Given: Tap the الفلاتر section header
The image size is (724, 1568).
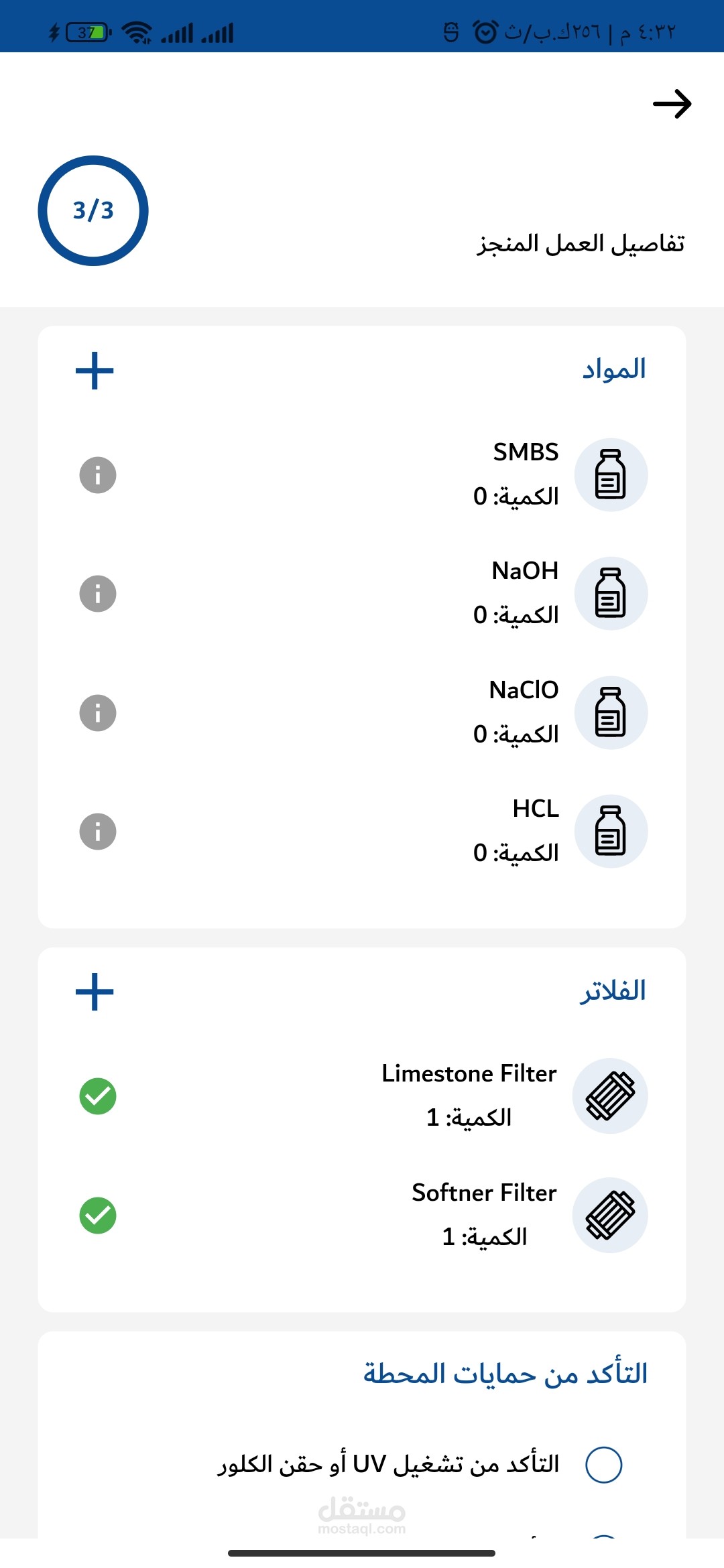Looking at the screenshot, I should pyautogui.click(x=613, y=991).
